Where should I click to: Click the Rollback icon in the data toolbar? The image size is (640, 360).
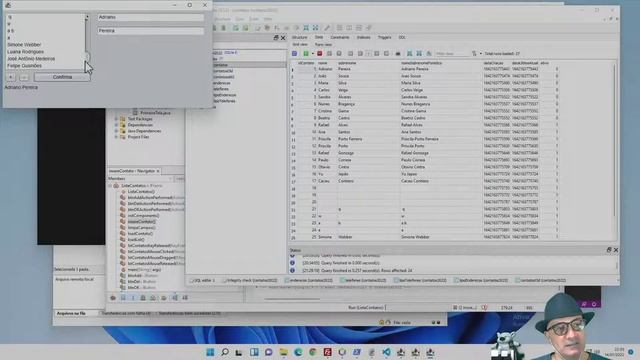coord(339,53)
